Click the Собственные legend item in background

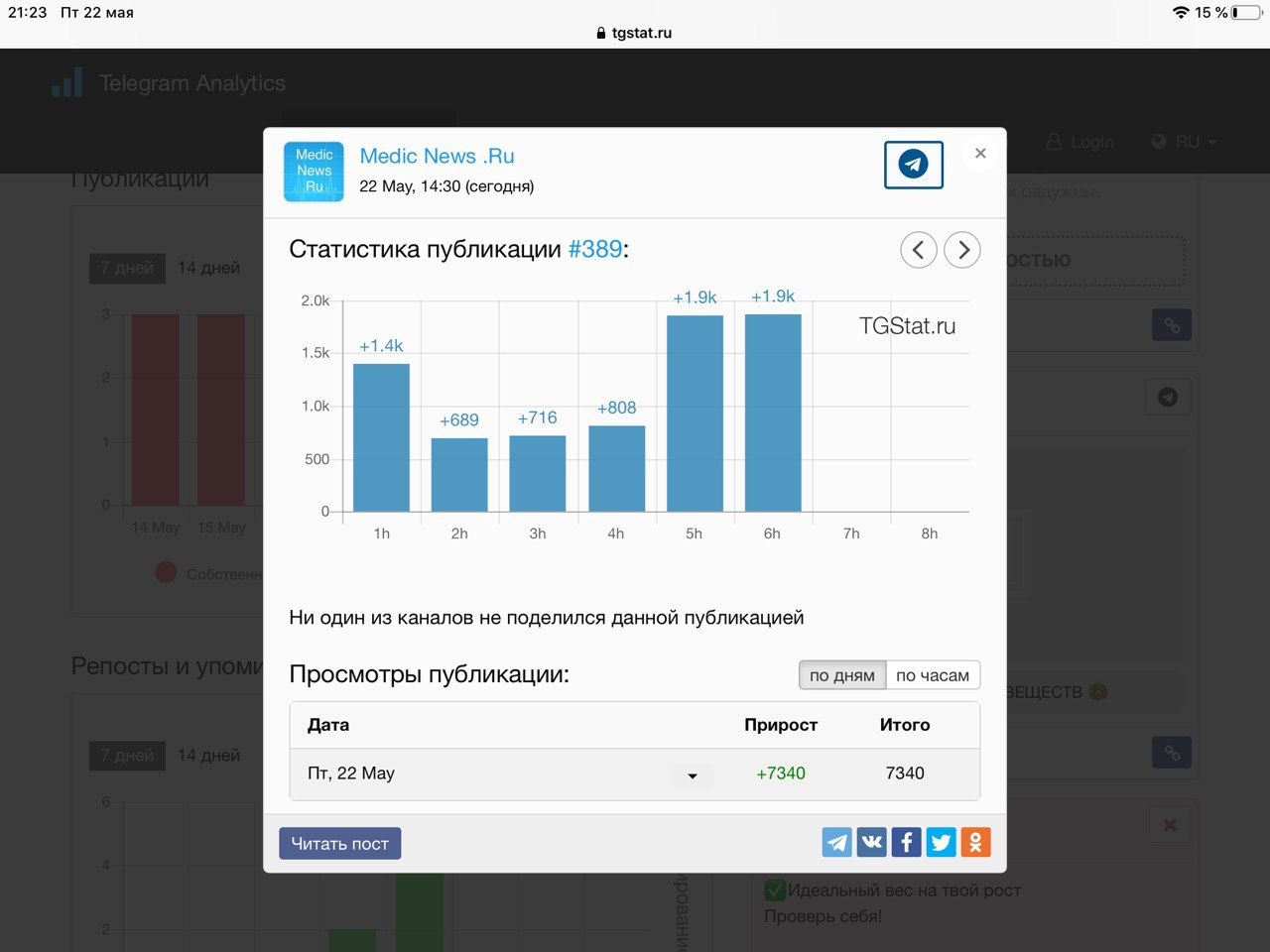(208, 573)
